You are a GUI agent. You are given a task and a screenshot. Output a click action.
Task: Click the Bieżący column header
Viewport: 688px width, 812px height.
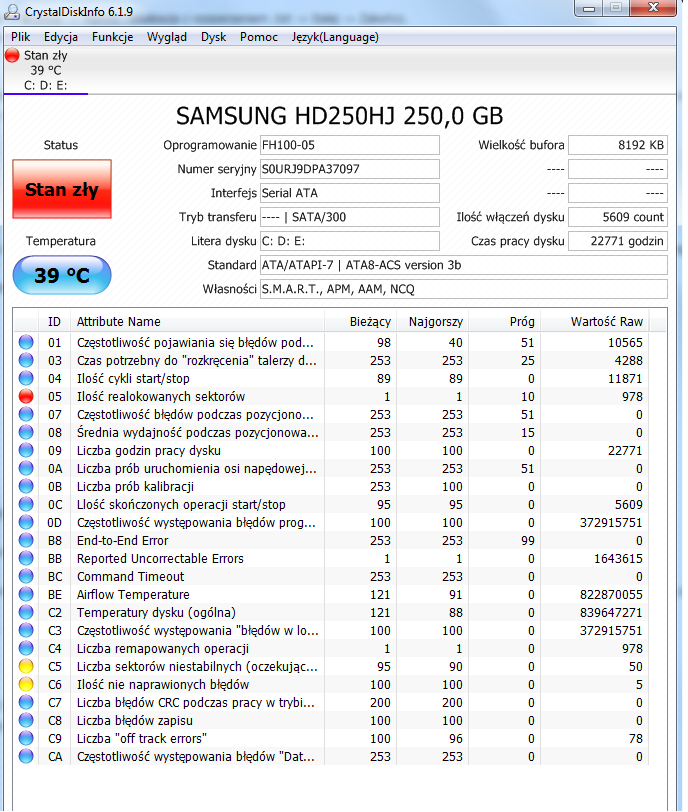360,322
